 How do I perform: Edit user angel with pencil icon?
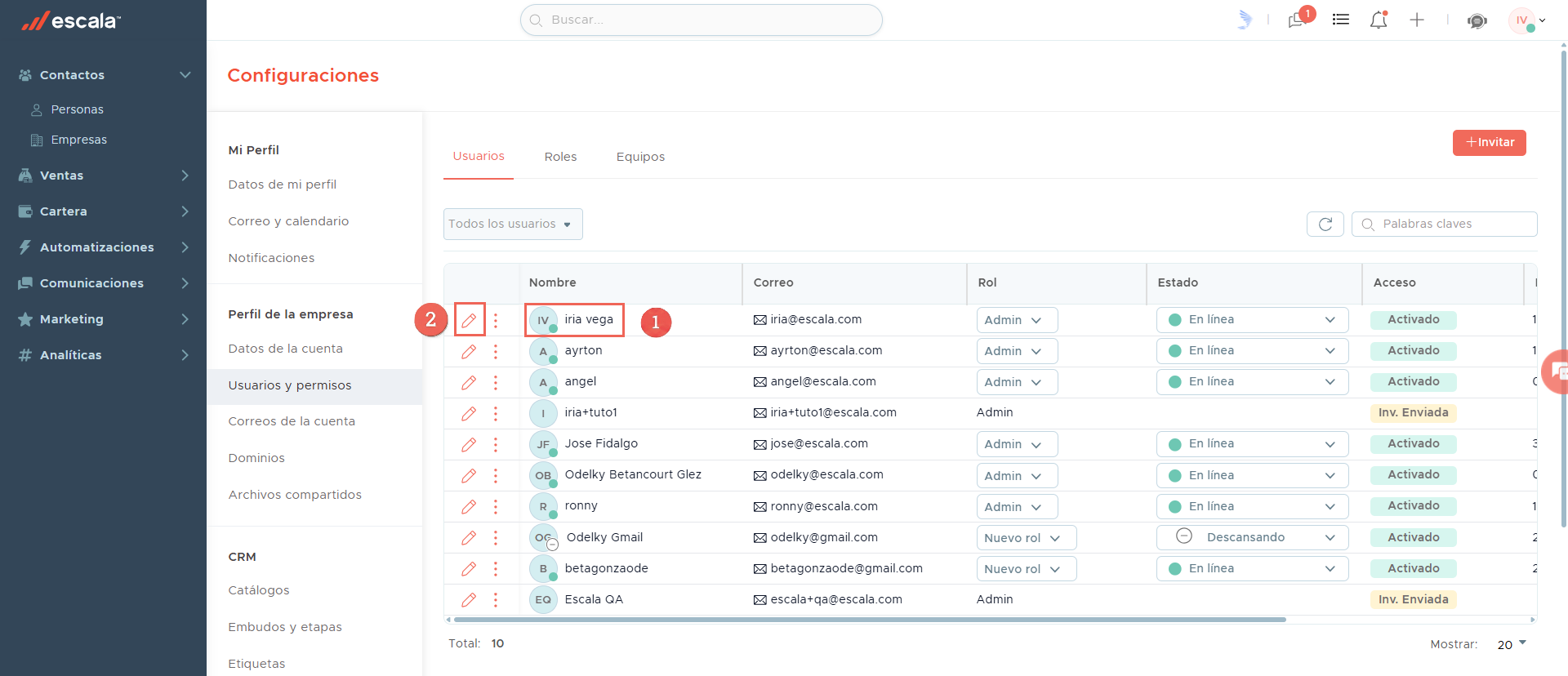click(469, 382)
